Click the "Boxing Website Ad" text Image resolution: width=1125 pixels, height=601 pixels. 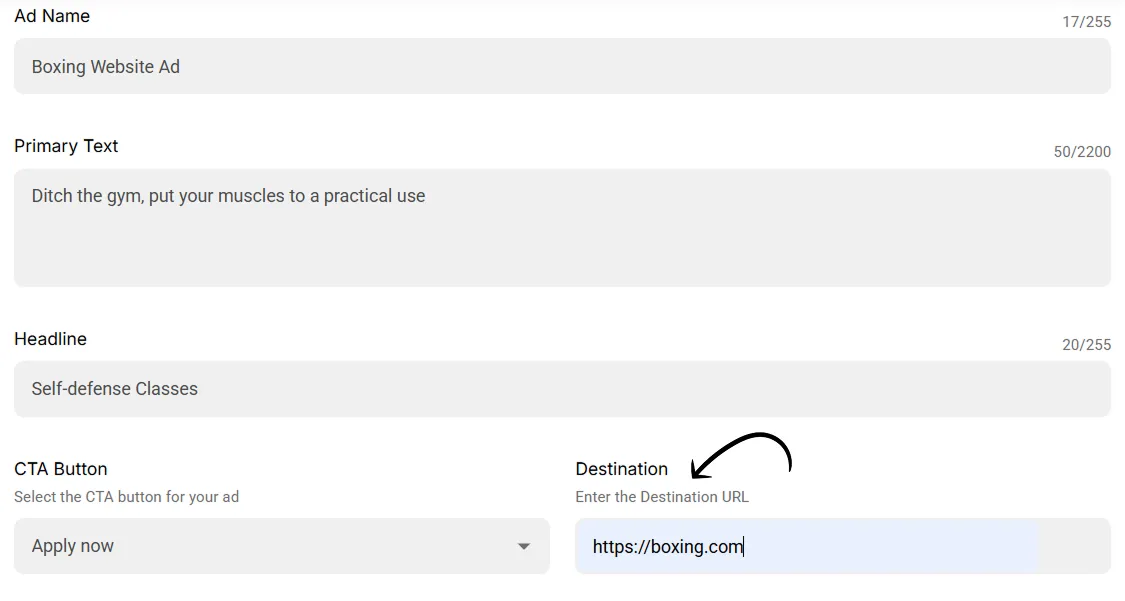(x=106, y=66)
